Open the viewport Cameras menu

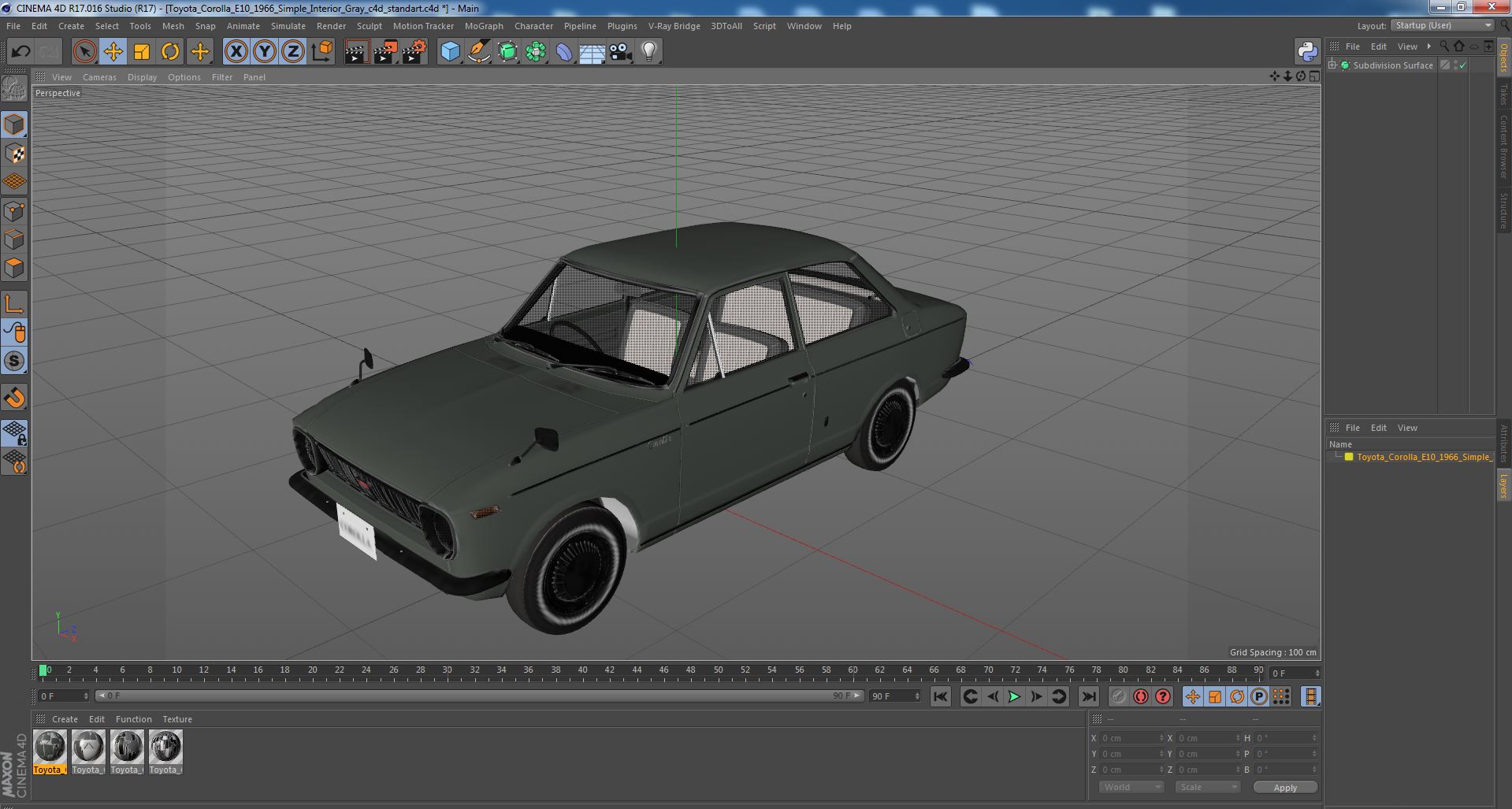99,77
